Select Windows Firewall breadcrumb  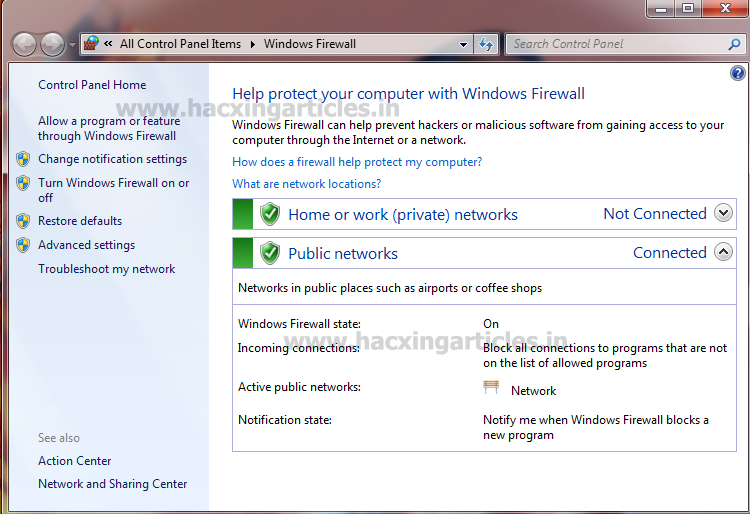[310, 44]
